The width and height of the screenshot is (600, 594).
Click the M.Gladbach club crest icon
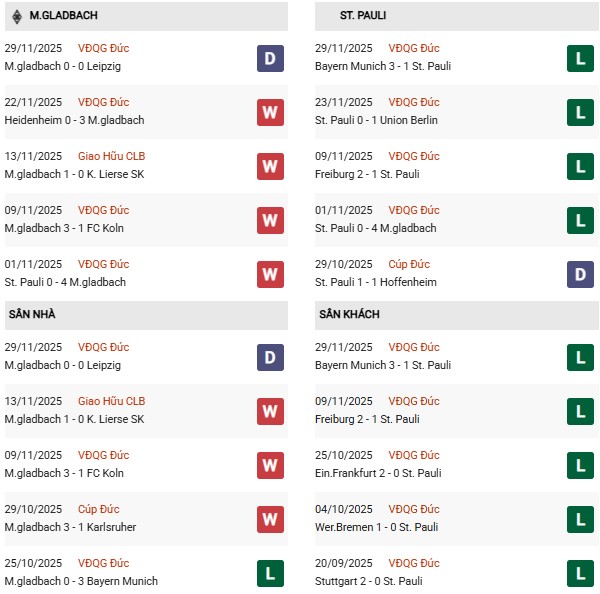(x=14, y=16)
